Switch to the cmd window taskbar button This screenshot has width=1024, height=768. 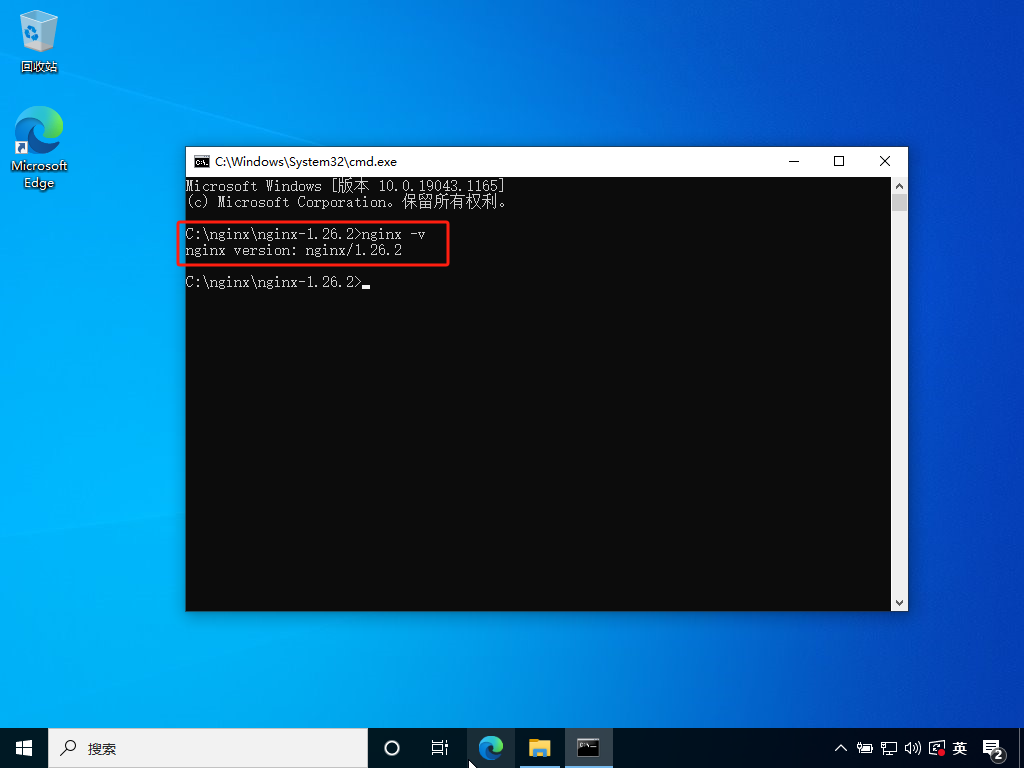point(588,748)
